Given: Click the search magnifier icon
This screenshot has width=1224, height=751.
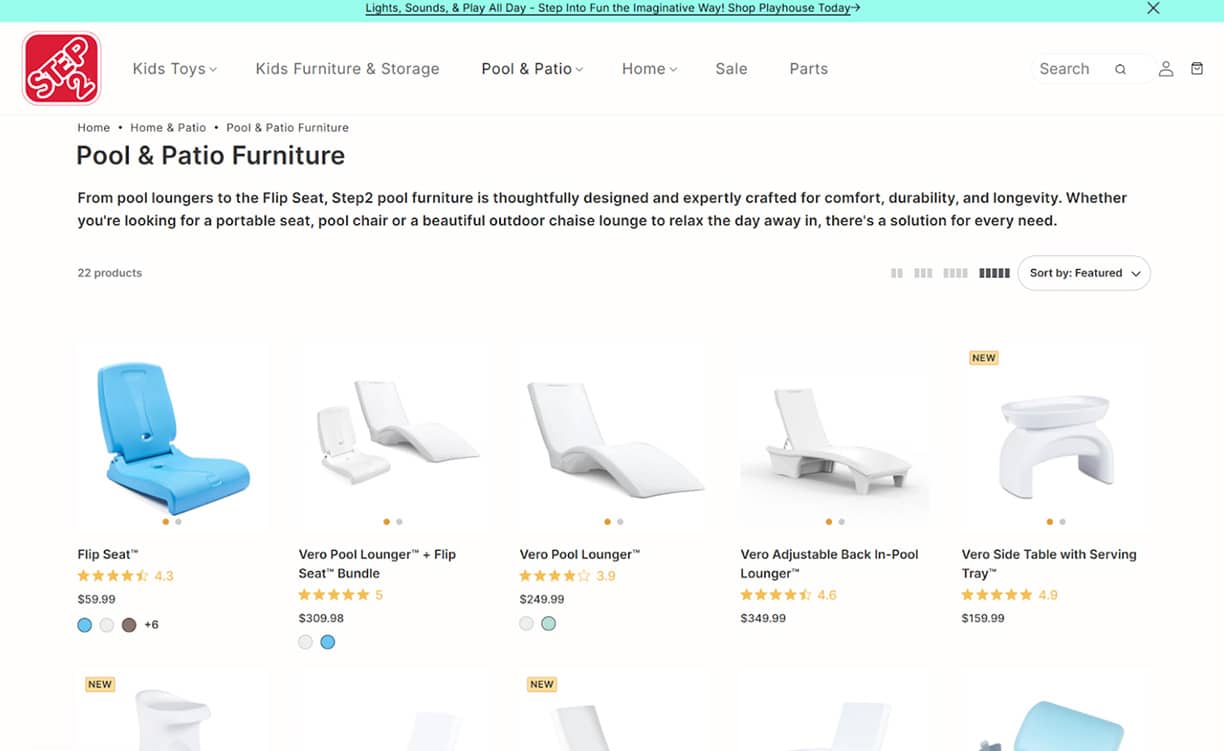Looking at the screenshot, I should point(1121,69).
